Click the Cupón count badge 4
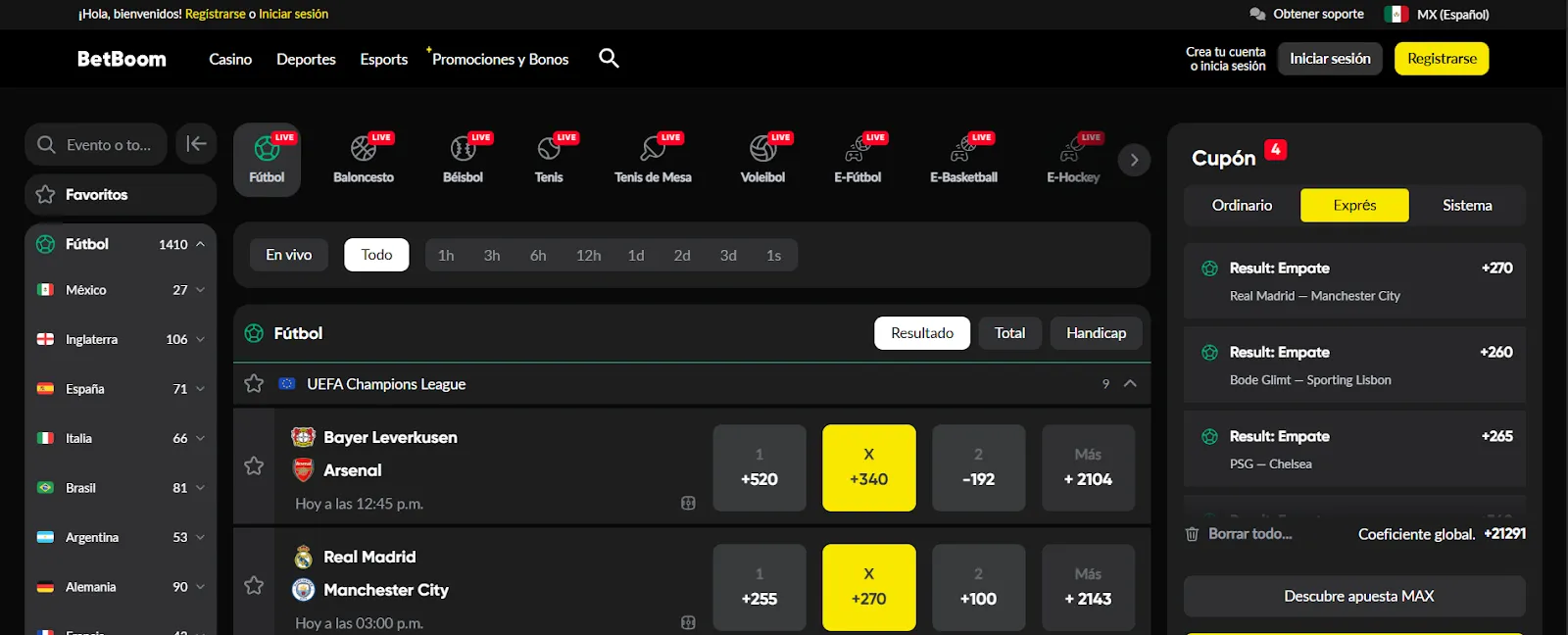The image size is (1568, 635). pos(1275,150)
